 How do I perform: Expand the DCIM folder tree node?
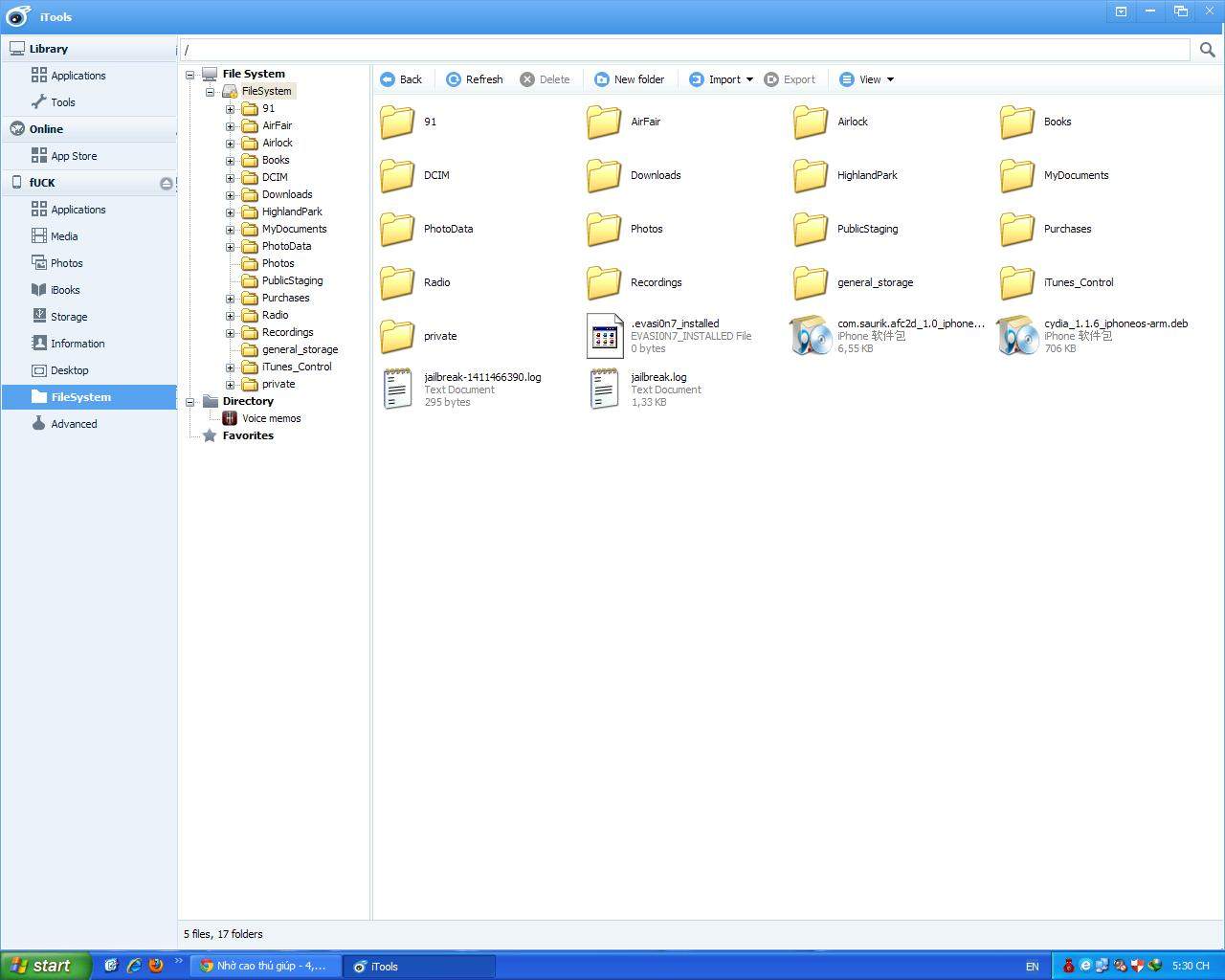230,178
